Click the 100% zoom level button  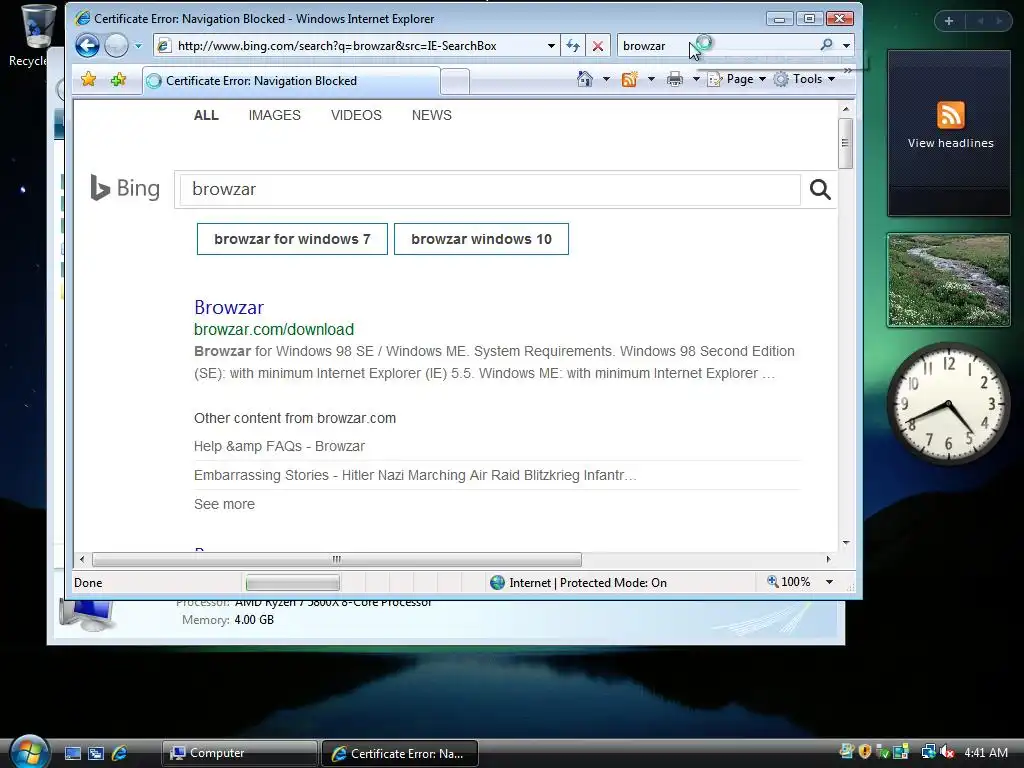[x=789, y=581]
